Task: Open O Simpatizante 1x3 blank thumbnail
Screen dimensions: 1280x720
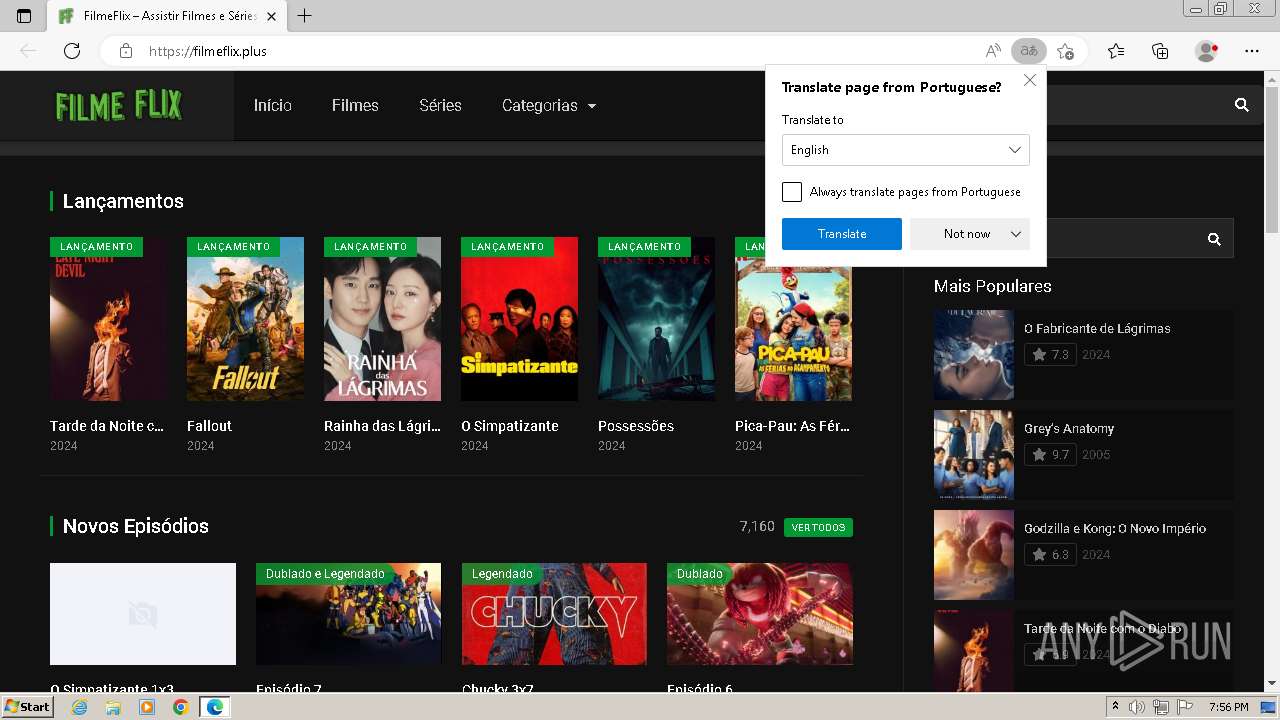Action: tap(143, 614)
